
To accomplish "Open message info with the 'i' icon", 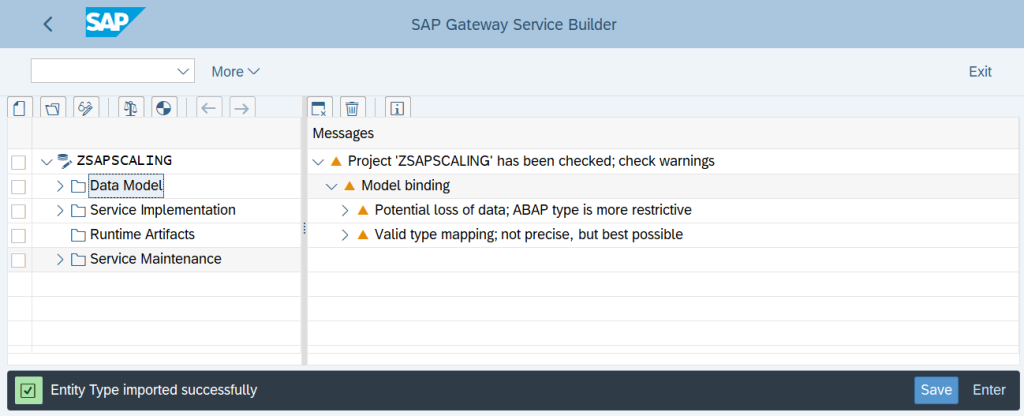I will point(397,108).
